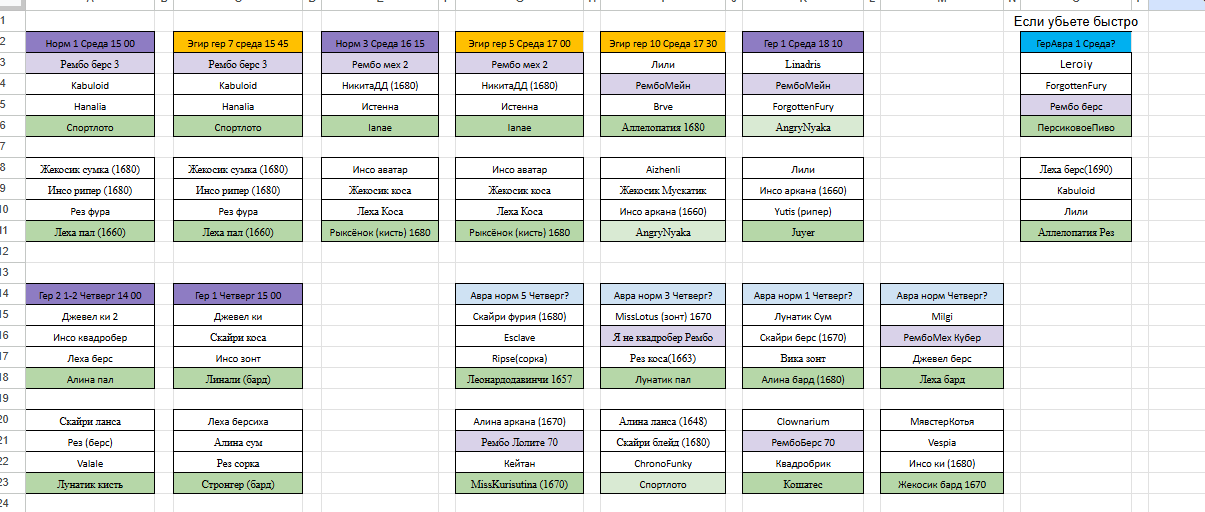Select the green 'Juyer' cell
Image resolution: width=1205 pixels, height=512 pixels.
[x=802, y=232]
